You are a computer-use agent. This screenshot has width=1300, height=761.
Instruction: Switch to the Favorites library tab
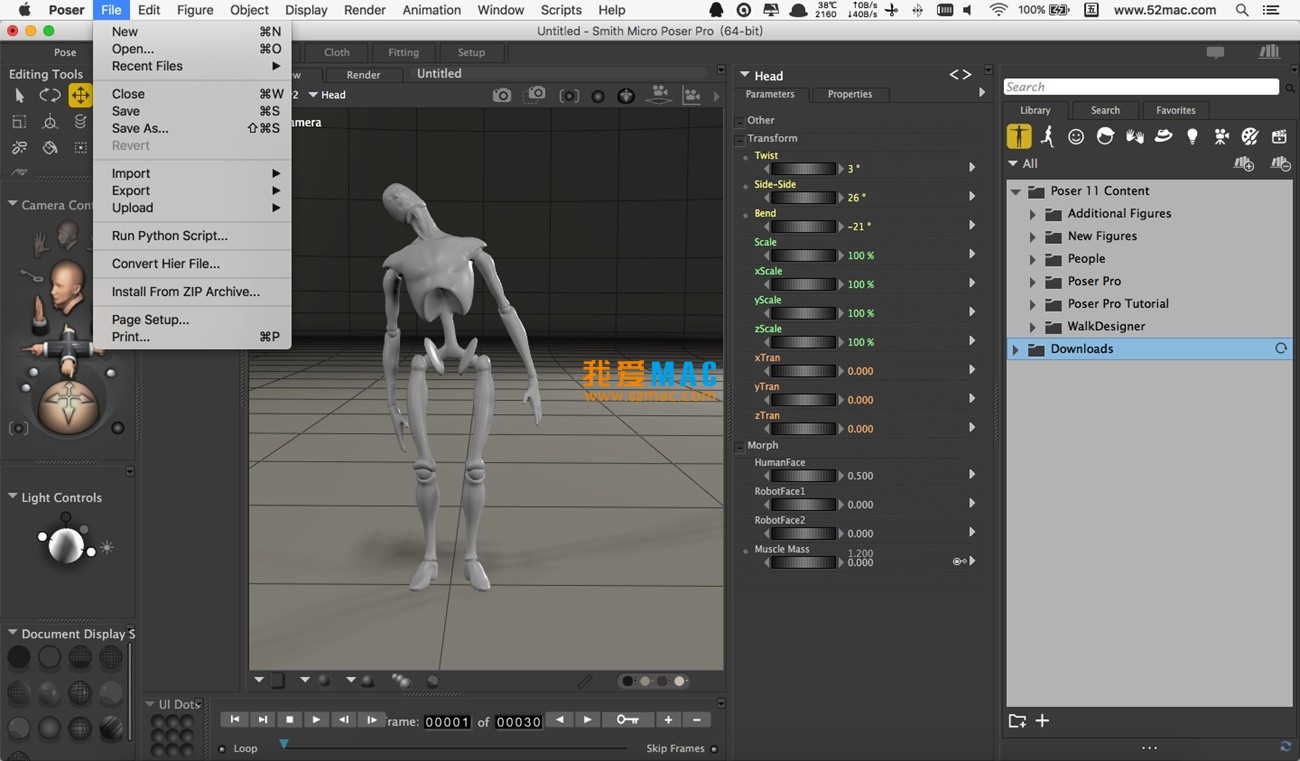coord(1176,110)
